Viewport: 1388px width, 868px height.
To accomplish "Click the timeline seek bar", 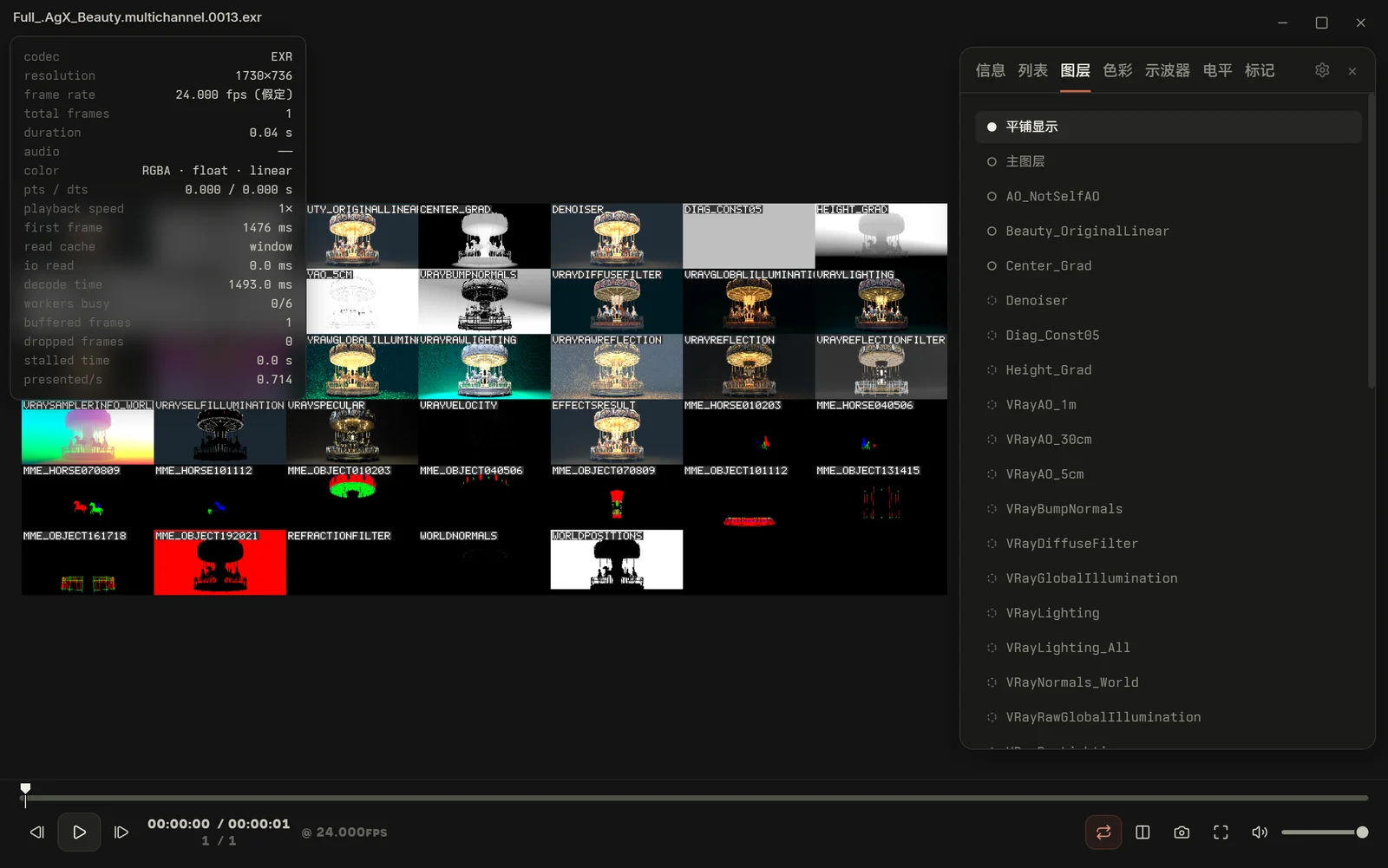I will pyautogui.click(x=694, y=798).
